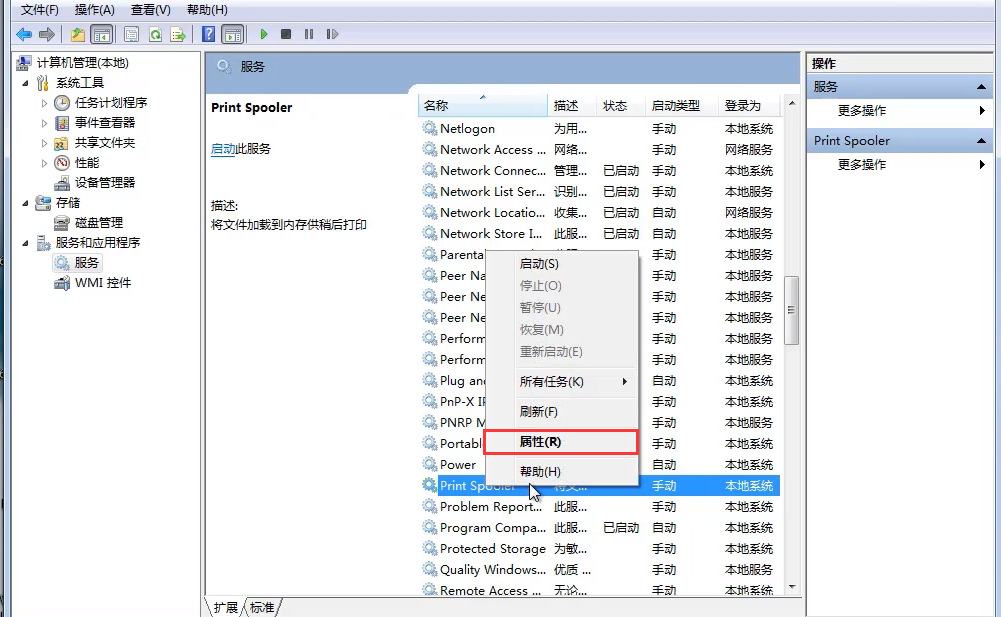Open the 文件(F) menu

coord(40,10)
